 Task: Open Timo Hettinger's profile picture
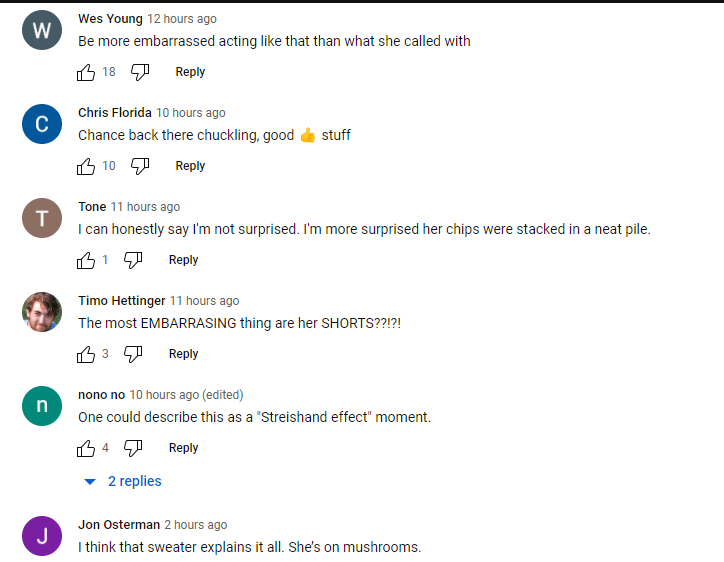pyautogui.click(x=42, y=312)
